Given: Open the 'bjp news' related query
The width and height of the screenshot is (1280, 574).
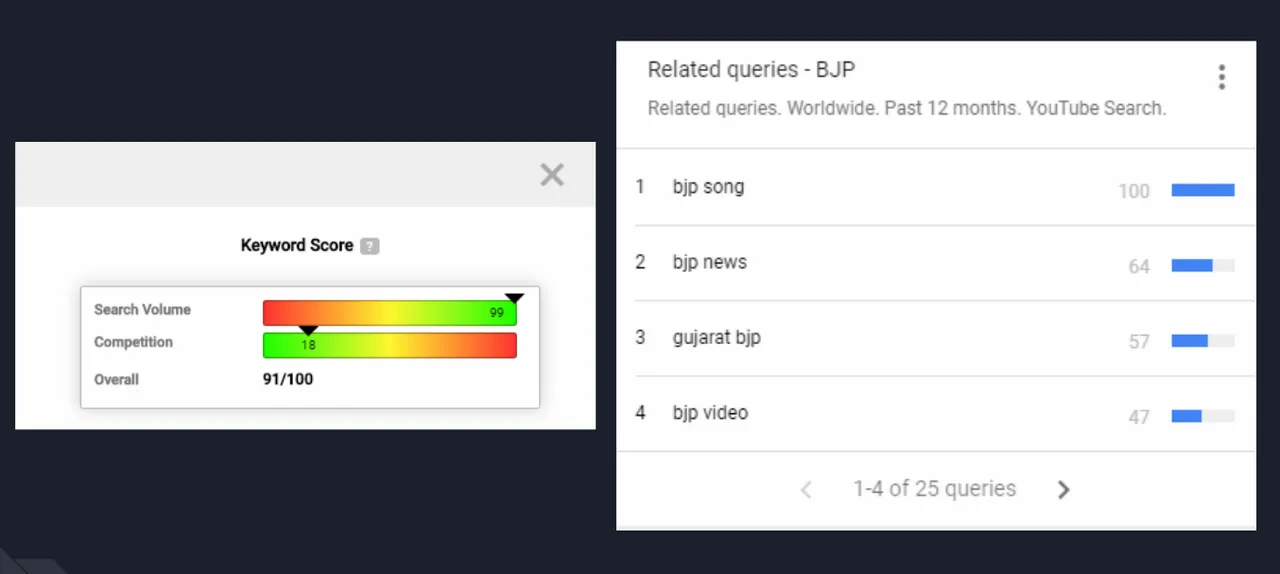Looking at the screenshot, I should point(710,262).
